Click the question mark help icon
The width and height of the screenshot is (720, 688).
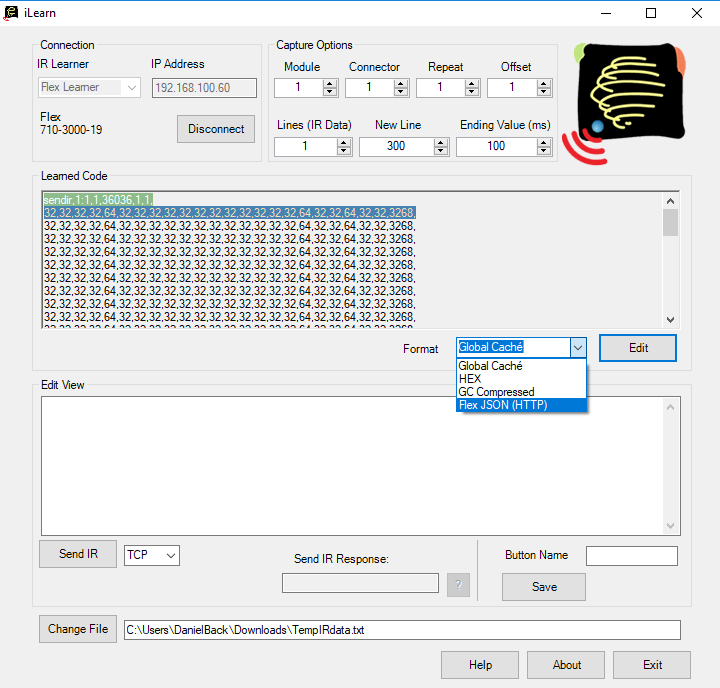(x=458, y=585)
